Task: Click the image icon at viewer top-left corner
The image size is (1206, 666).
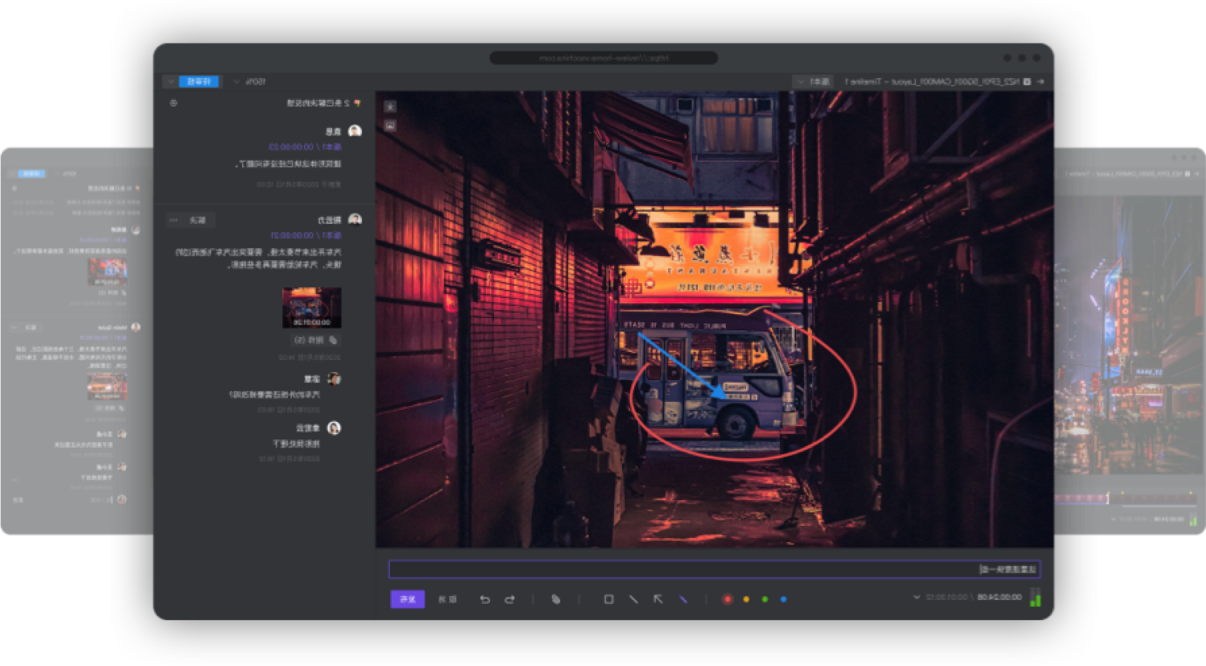Action: tap(390, 125)
